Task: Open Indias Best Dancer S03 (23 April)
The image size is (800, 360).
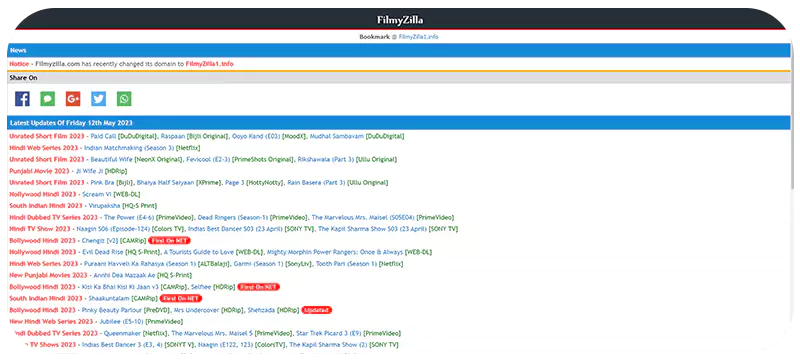Action: click(x=235, y=229)
